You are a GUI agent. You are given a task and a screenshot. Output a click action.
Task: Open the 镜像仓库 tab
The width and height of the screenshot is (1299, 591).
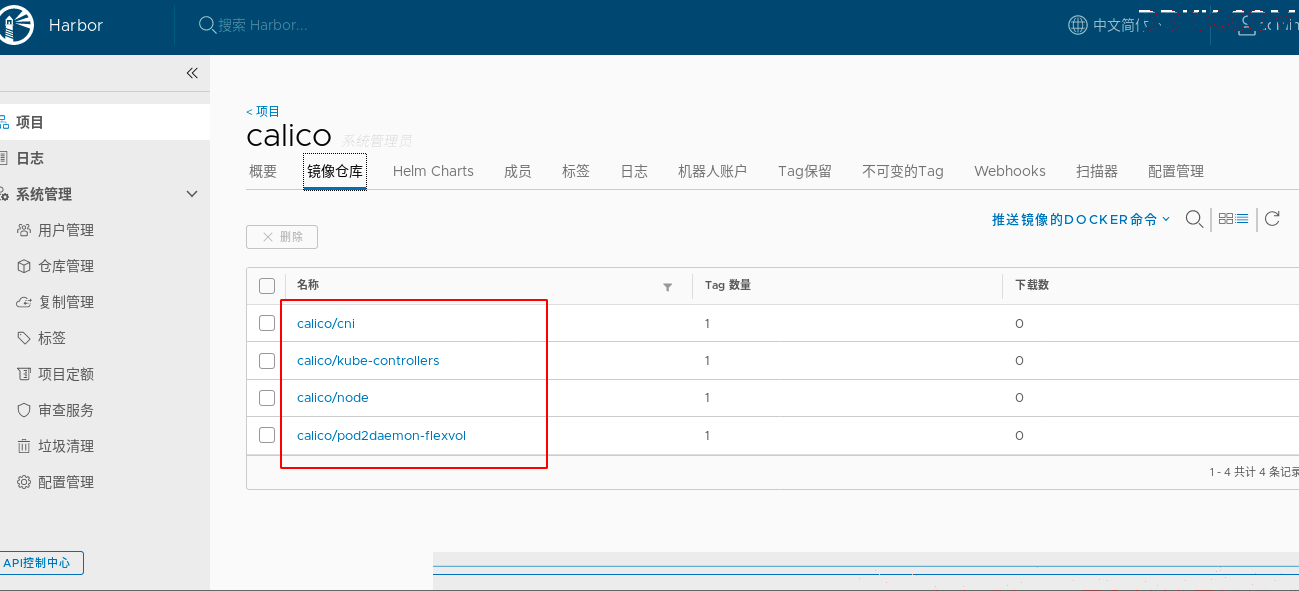(x=335, y=171)
